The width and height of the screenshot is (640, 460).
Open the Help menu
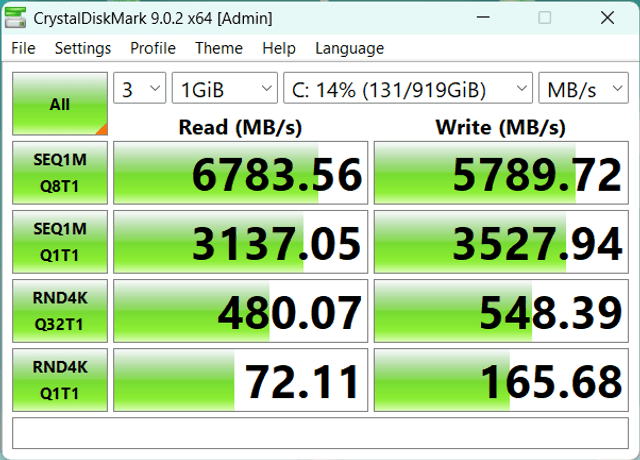tap(279, 48)
